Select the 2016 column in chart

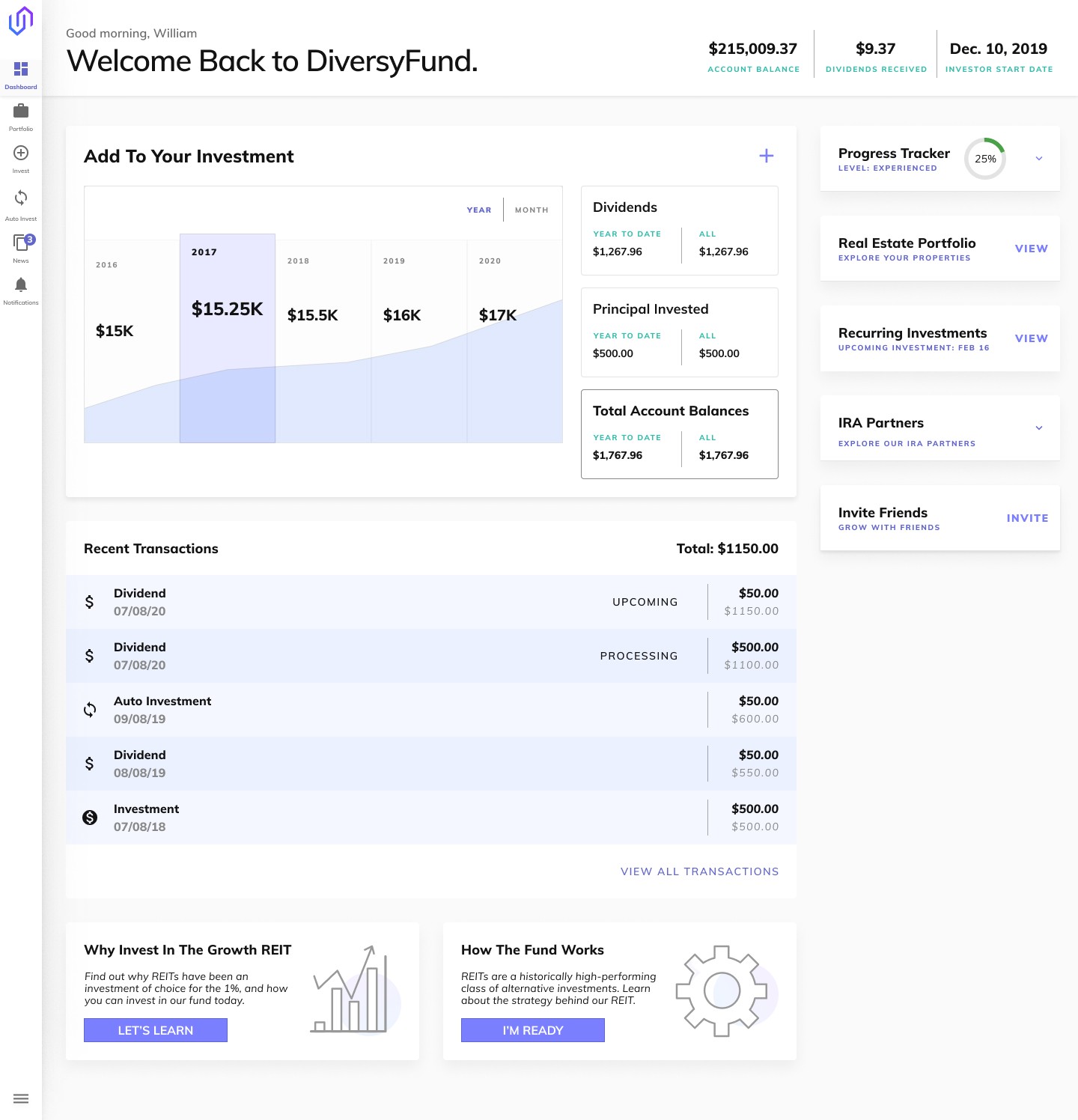(x=132, y=341)
